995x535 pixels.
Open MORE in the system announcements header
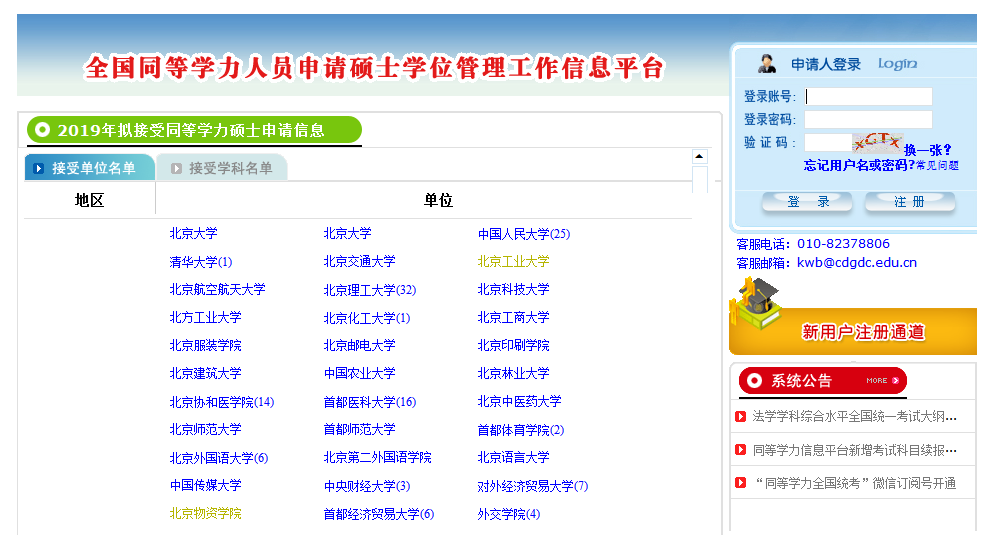click(x=877, y=381)
